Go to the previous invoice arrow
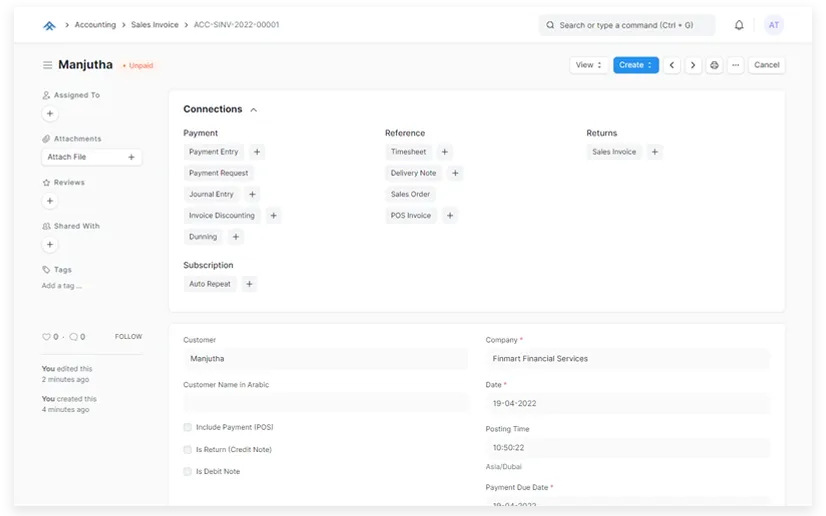 click(x=672, y=65)
